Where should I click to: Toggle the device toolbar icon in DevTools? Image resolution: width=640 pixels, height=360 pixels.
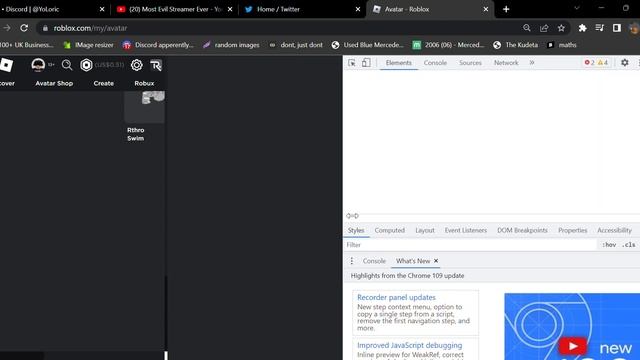click(x=366, y=62)
